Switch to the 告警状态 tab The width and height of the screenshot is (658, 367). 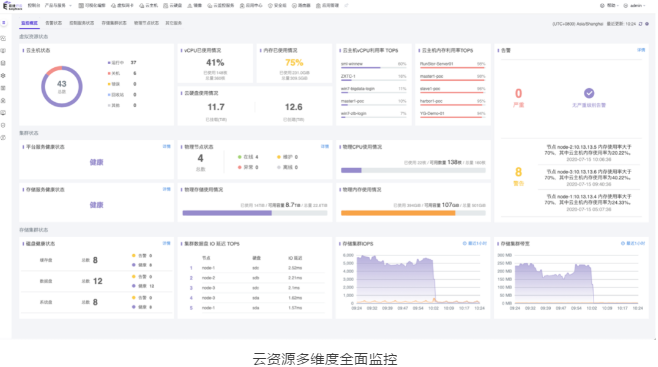(x=53, y=23)
